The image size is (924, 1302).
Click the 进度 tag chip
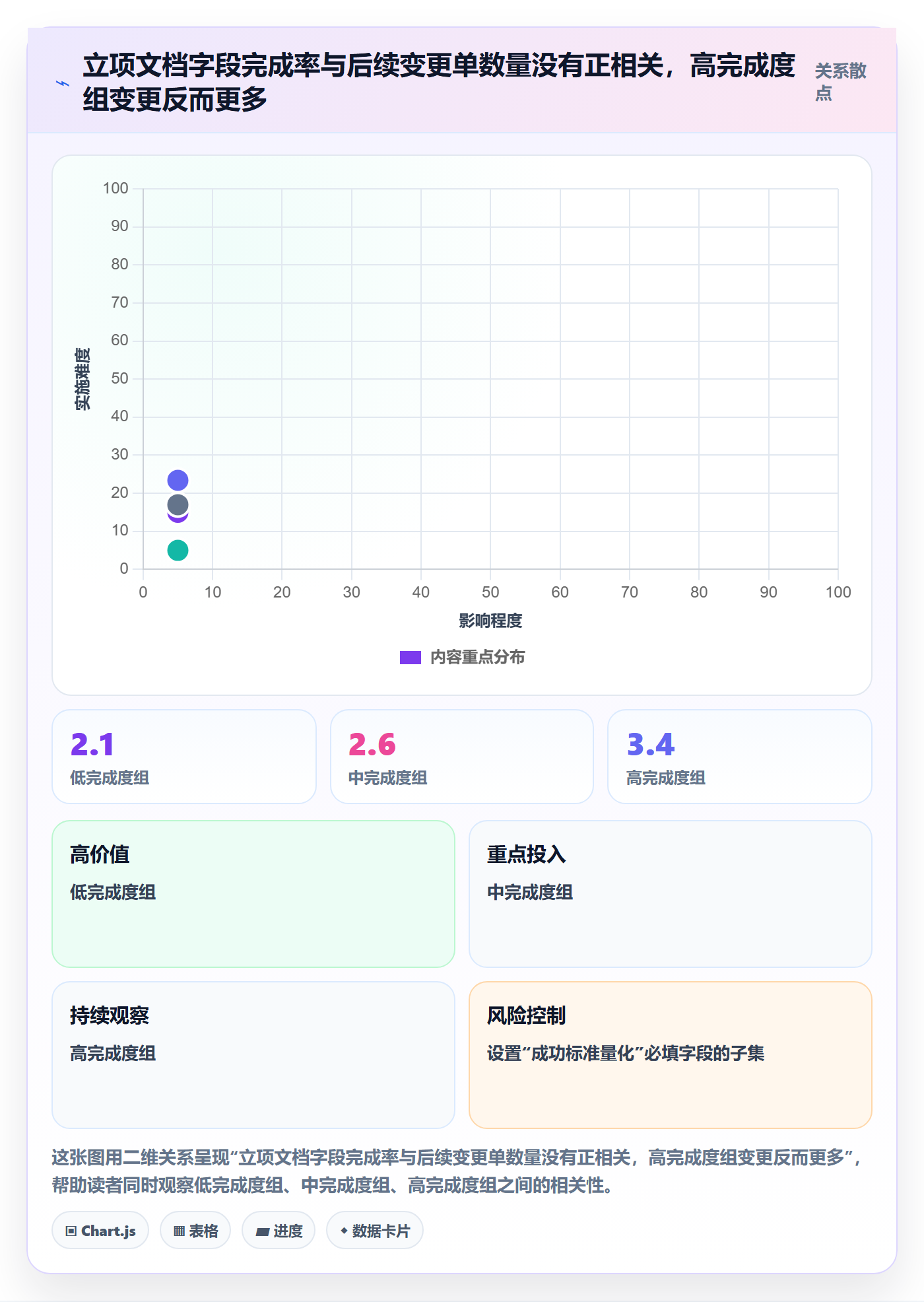point(279,1231)
